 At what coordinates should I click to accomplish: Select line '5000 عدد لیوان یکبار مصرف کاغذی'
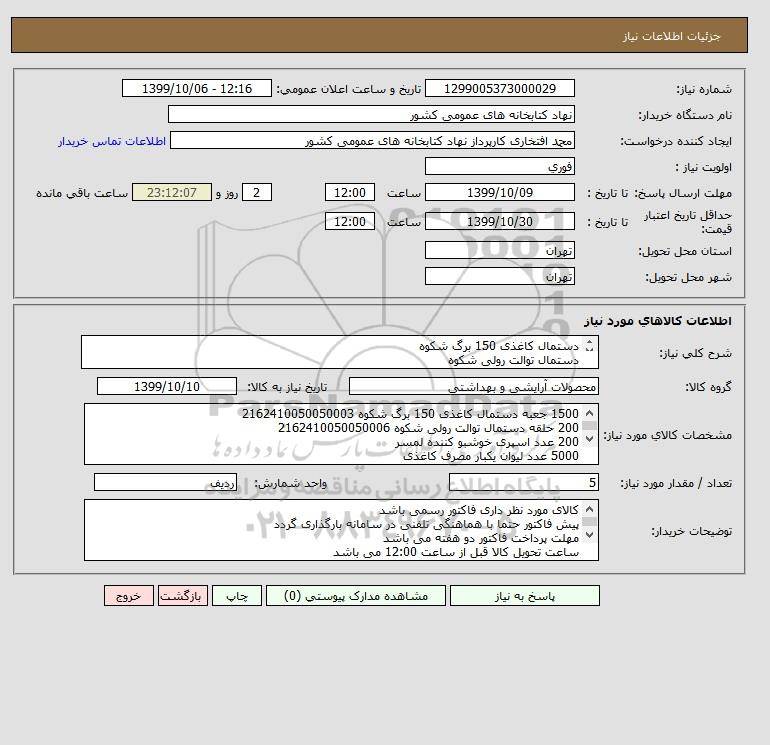(x=491, y=456)
